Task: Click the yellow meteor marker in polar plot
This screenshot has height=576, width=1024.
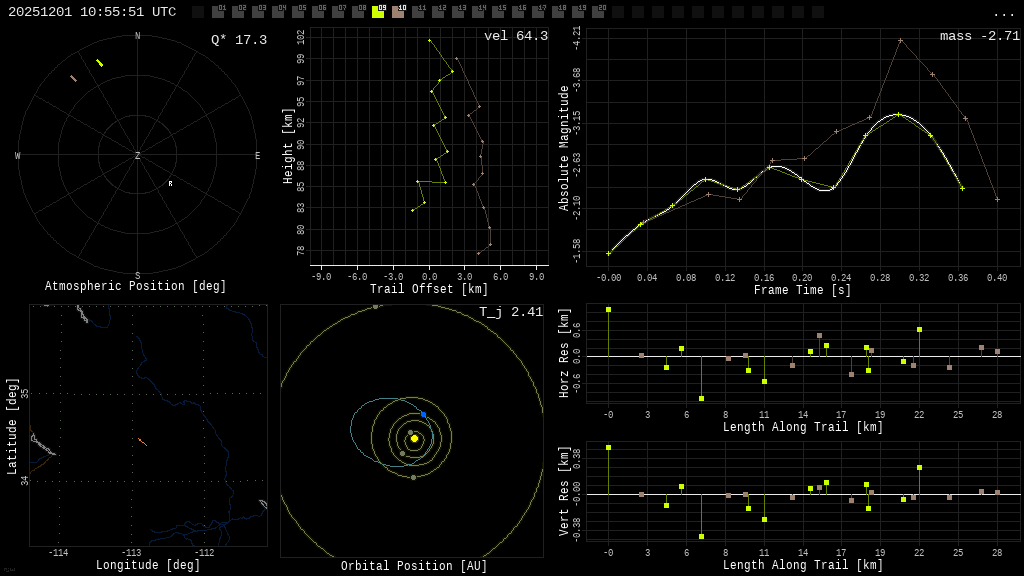Action: pyautogui.click(x=99, y=63)
